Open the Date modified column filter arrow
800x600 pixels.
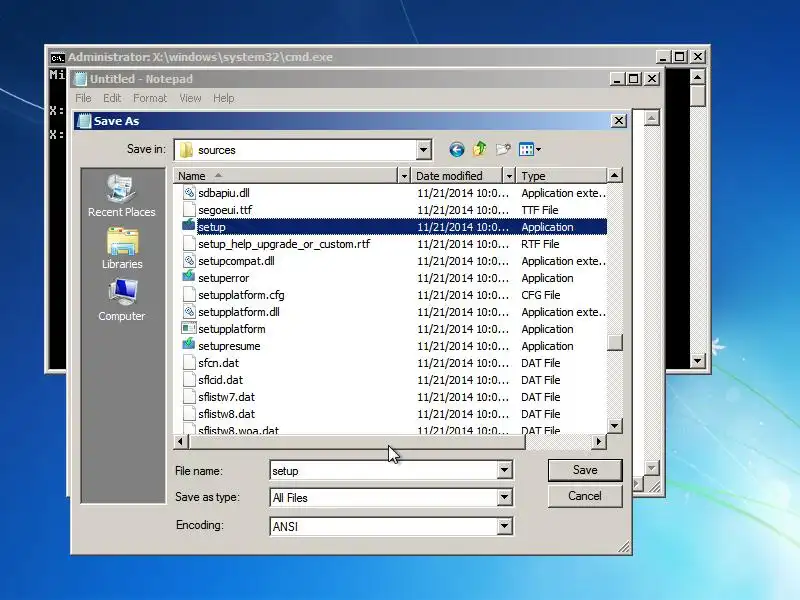pos(509,176)
